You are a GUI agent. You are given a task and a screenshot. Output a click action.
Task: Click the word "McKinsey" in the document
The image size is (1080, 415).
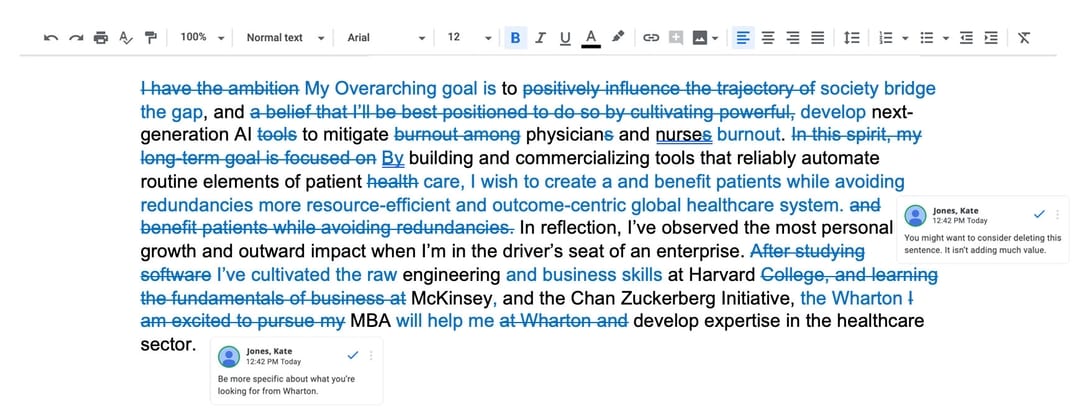453,299
